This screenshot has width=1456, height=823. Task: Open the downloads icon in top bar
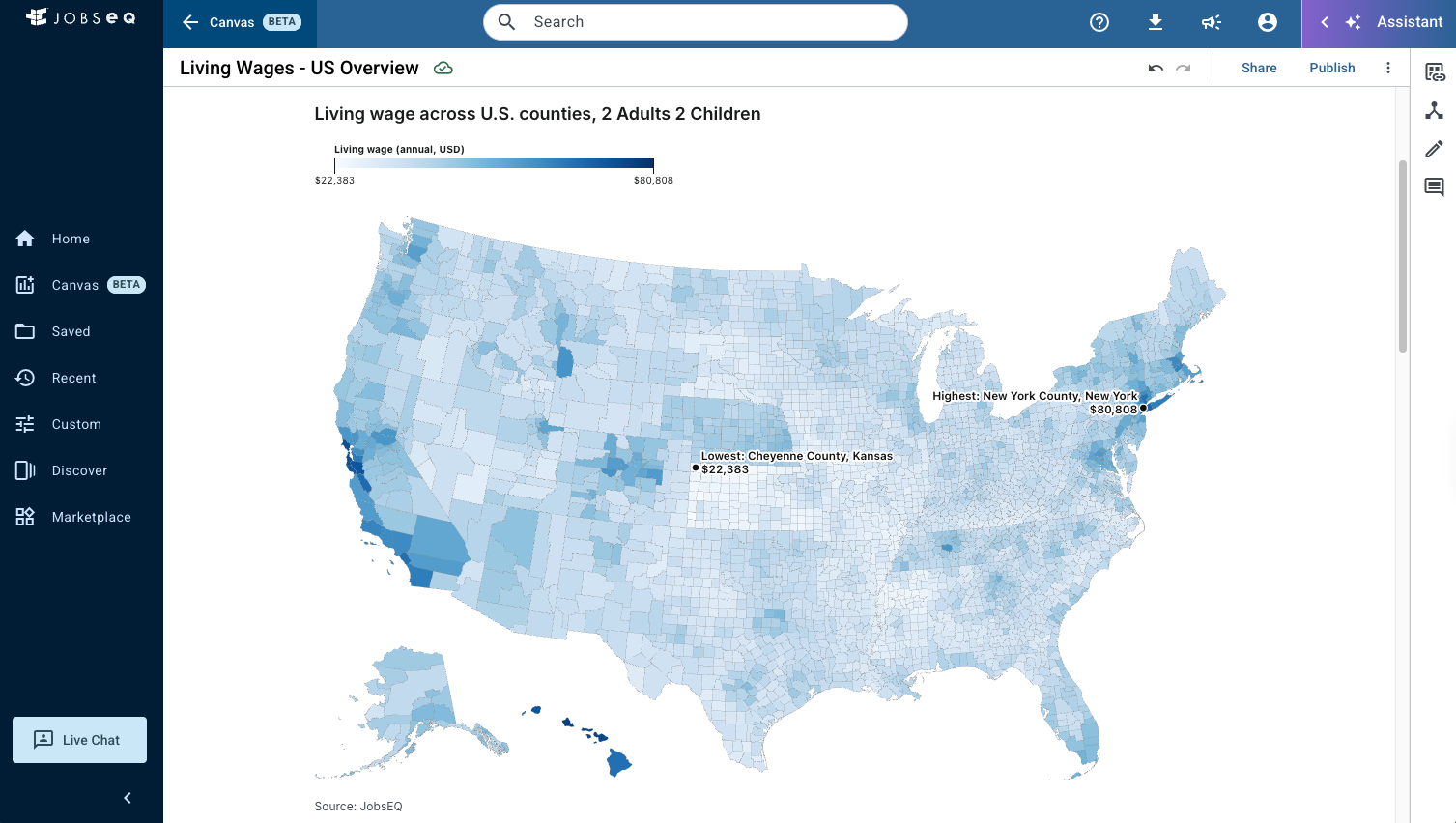pyautogui.click(x=1156, y=22)
